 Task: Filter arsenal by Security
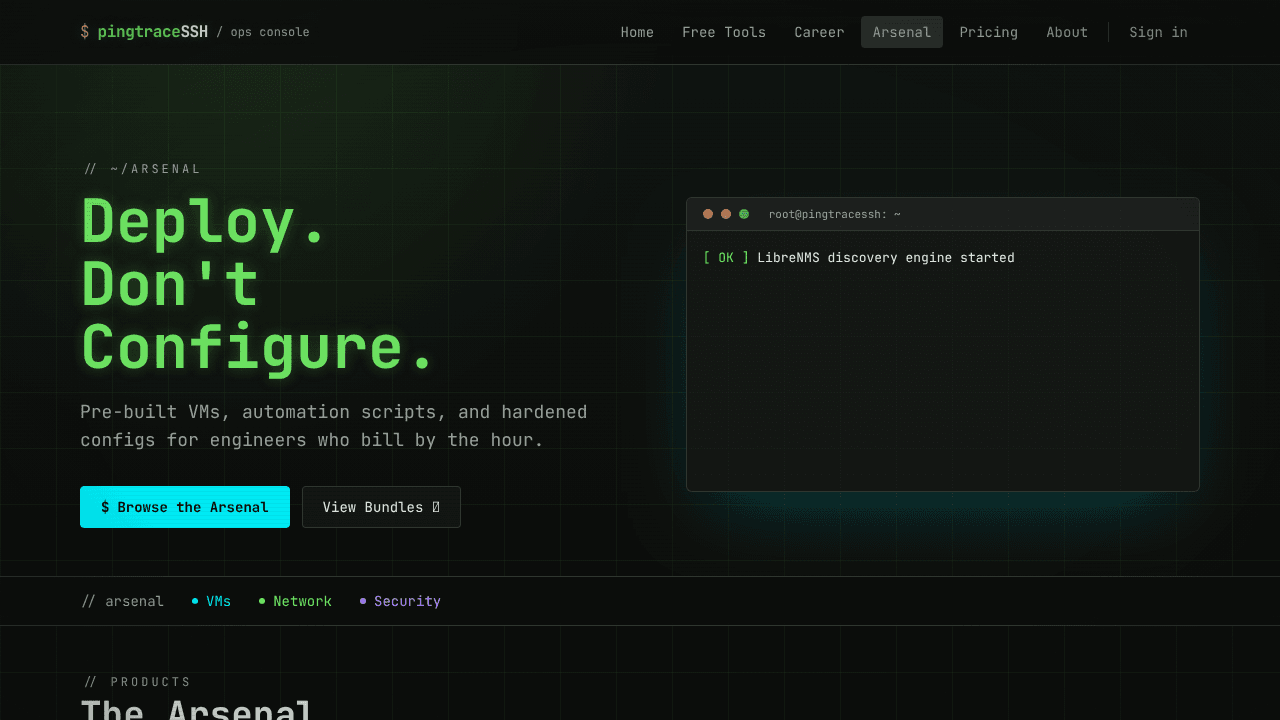pyautogui.click(x=400, y=601)
